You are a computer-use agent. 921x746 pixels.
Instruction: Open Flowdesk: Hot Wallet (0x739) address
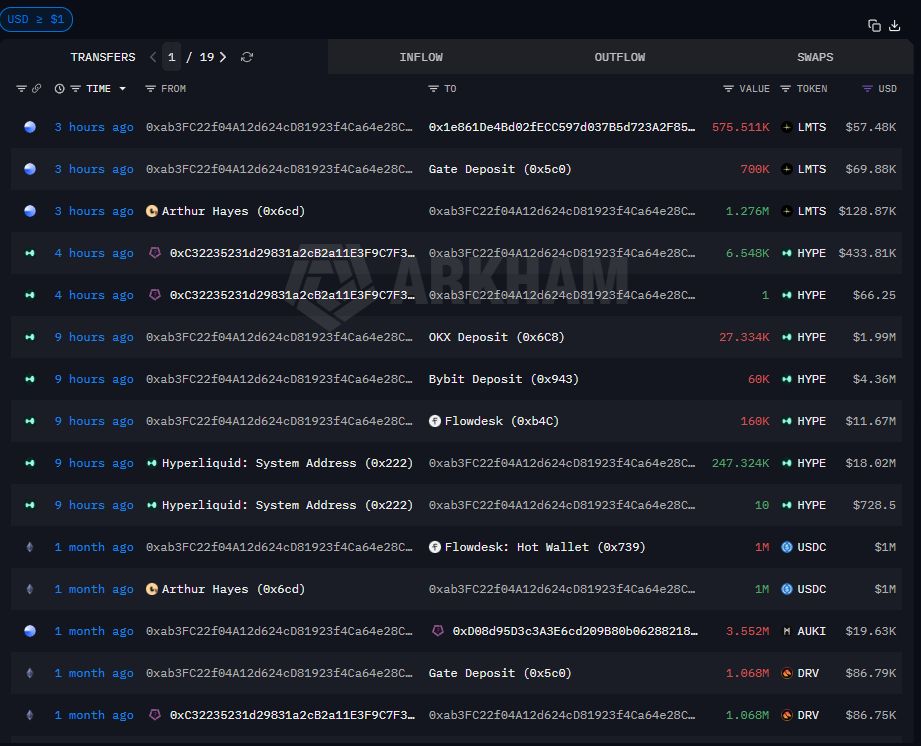click(x=545, y=547)
